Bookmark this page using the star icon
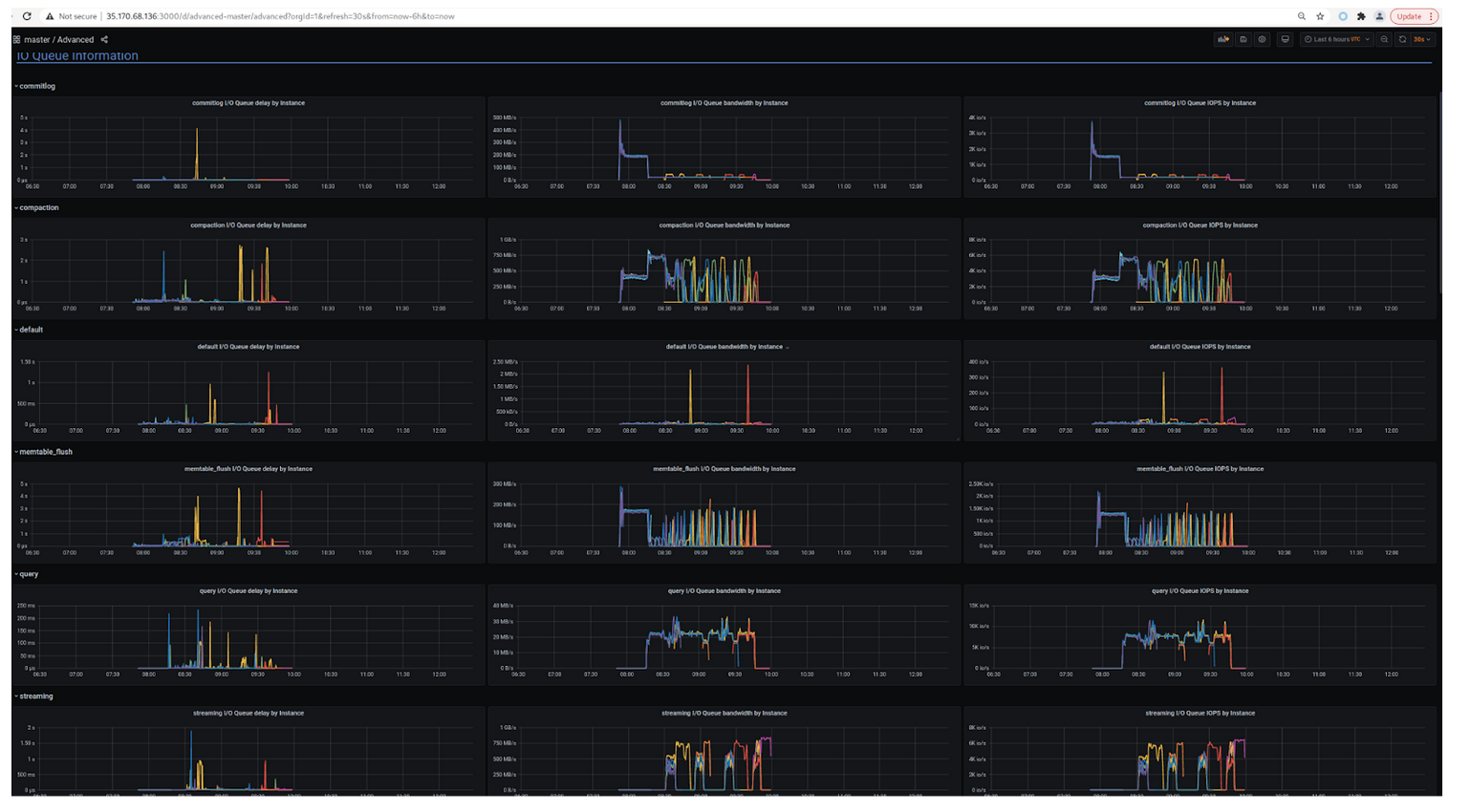1471x812 pixels. pyautogui.click(x=1320, y=15)
